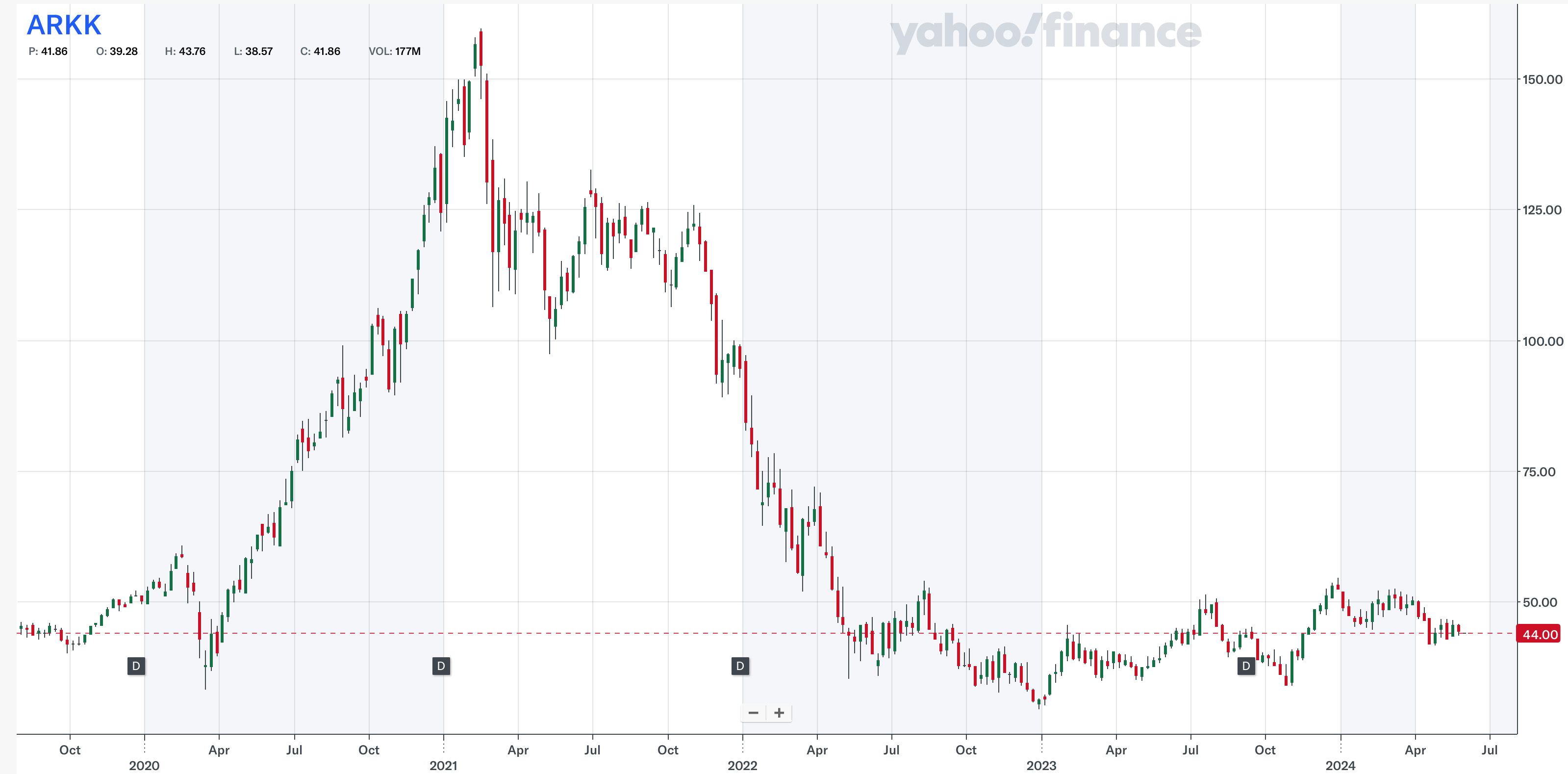1568x774 pixels.
Task: Open the dividend marker near 2022
Action: 739,666
